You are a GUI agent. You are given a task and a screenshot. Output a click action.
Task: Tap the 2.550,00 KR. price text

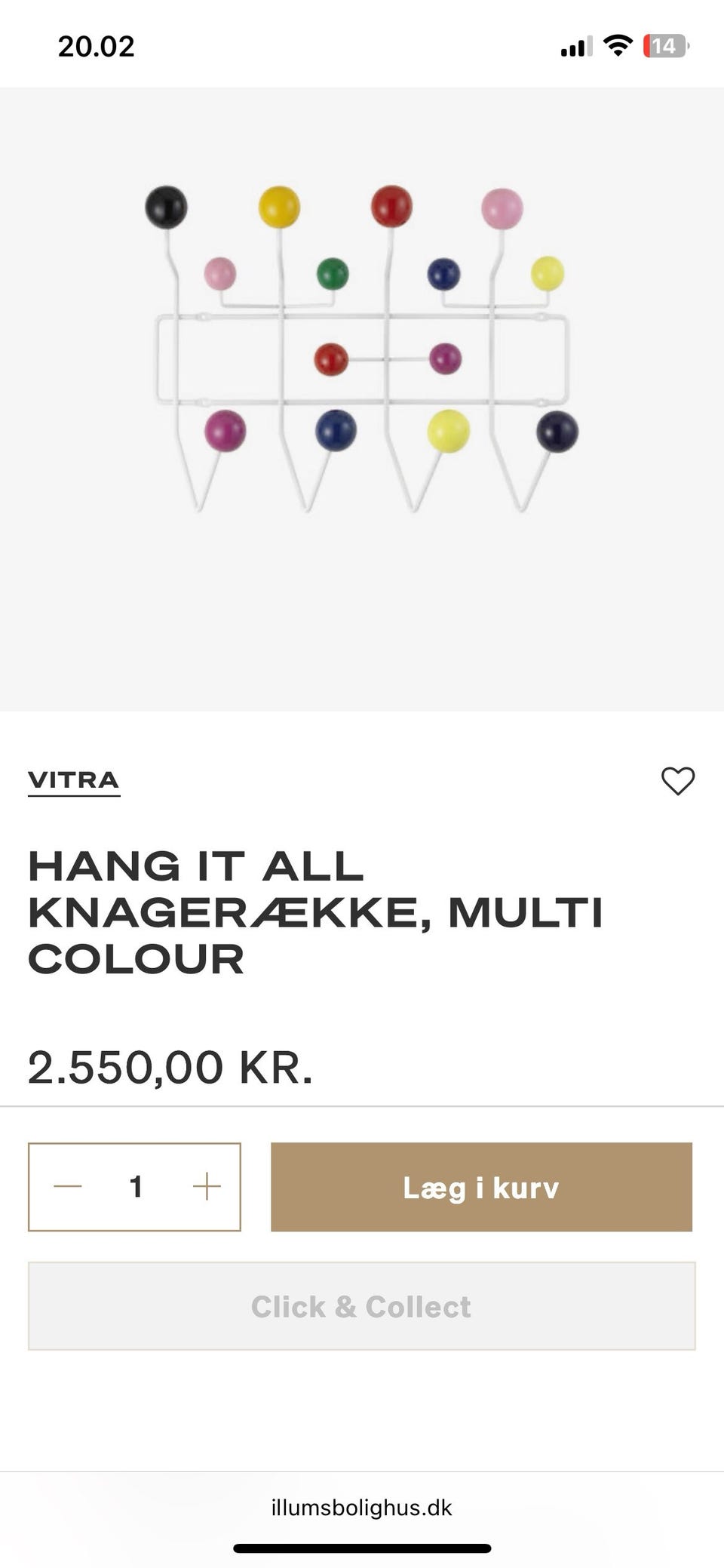170,1068
